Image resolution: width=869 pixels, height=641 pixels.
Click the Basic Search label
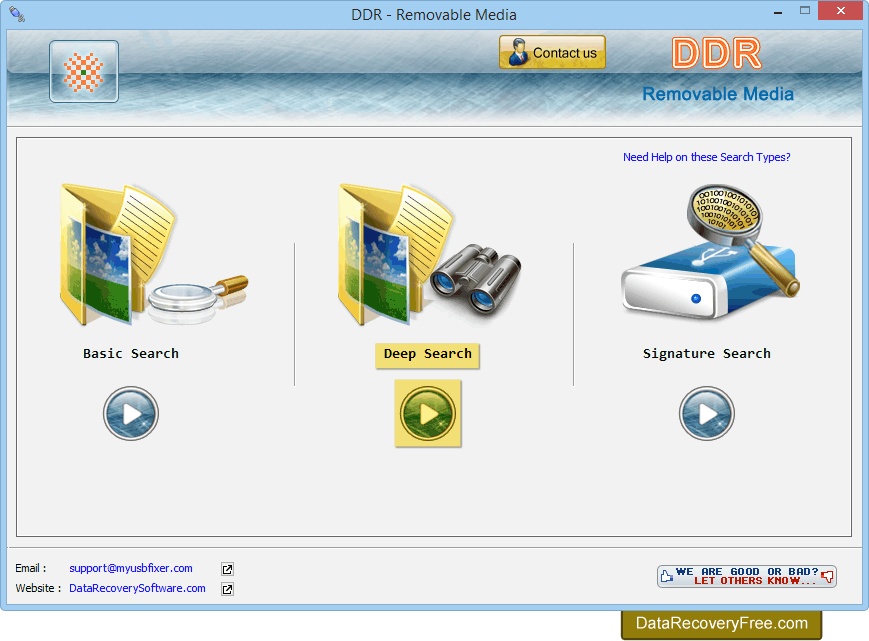pyautogui.click(x=131, y=353)
